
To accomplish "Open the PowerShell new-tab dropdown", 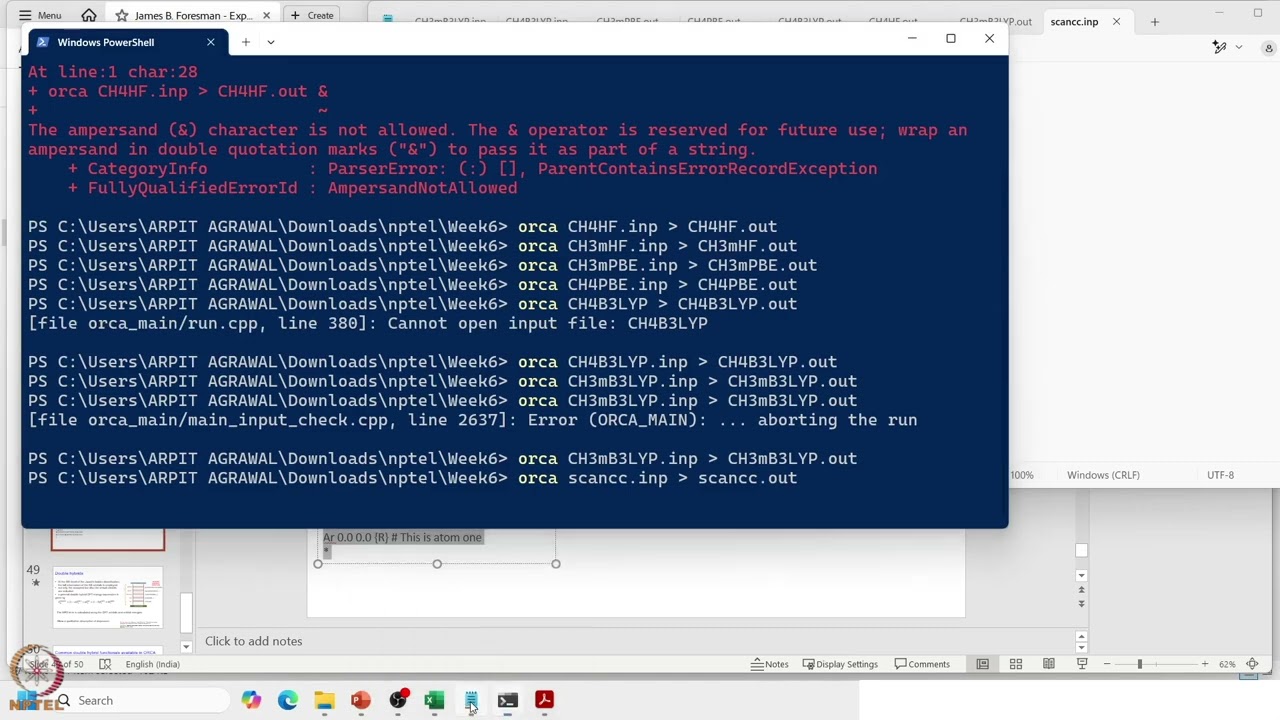I will [270, 42].
